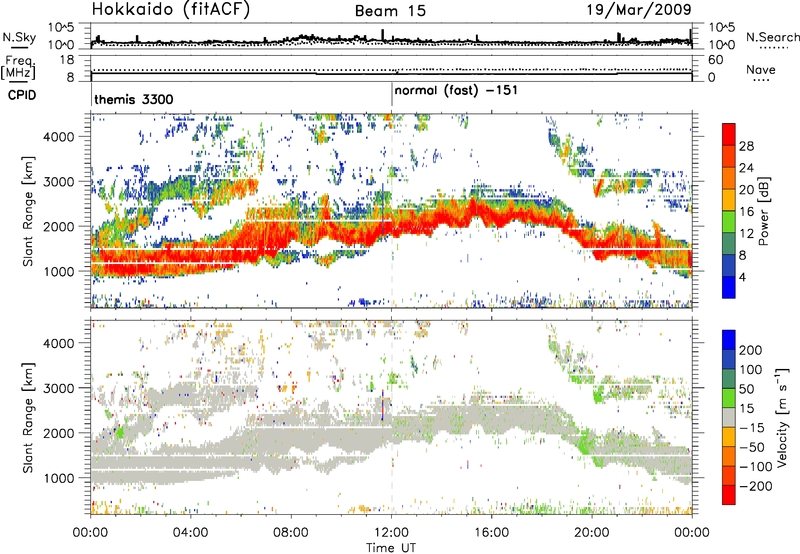The height and width of the screenshot is (554, 800).
Task: Click the 'N.Search' legend label
Action: click(773, 37)
